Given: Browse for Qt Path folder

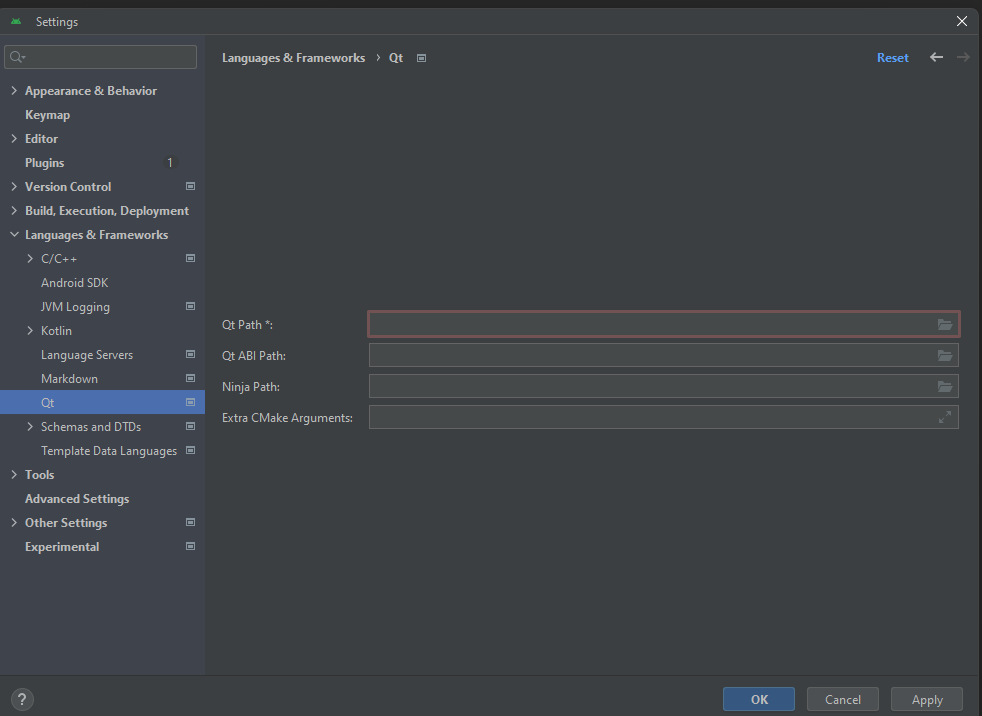Looking at the screenshot, I should pos(945,324).
